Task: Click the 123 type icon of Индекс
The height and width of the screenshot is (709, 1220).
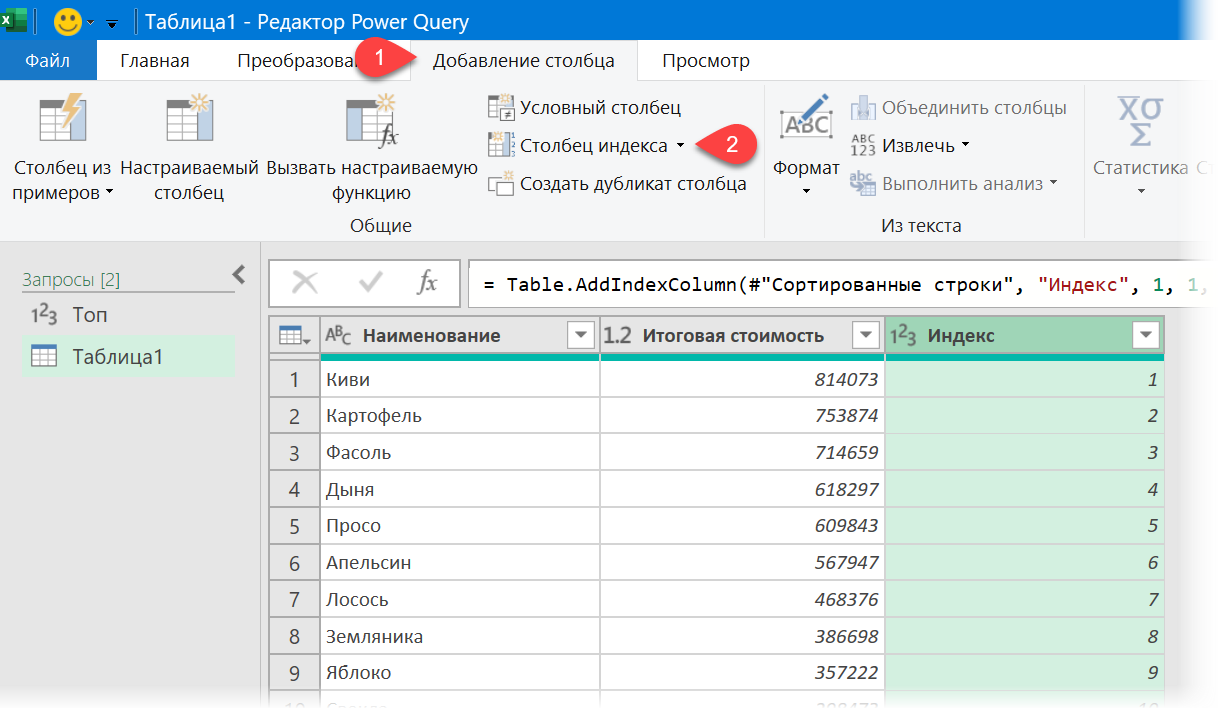Action: (904, 336)
